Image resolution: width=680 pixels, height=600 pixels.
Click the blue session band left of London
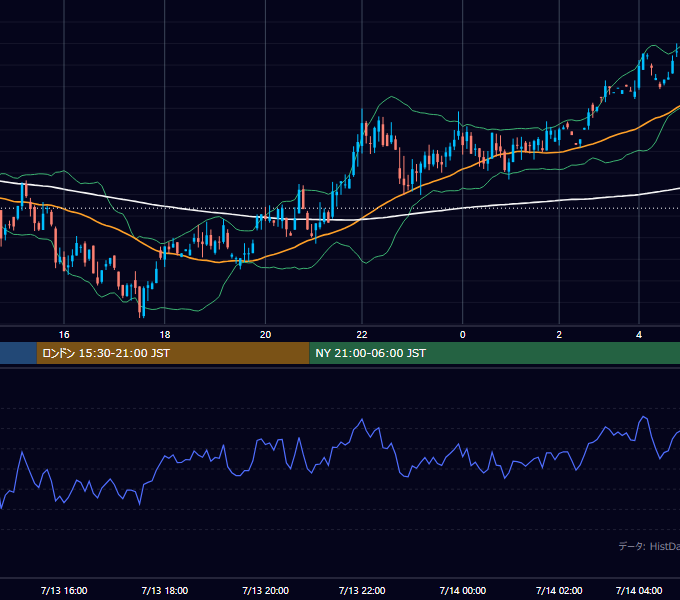pos(18,353)
